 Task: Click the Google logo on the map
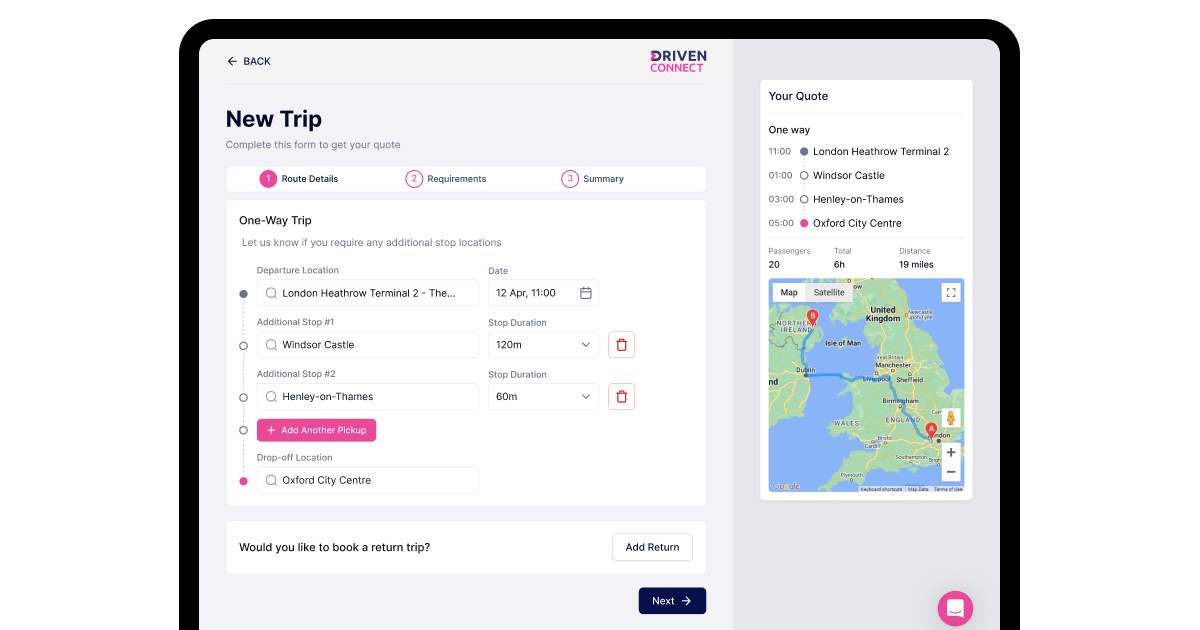click(x=786, y=487)
